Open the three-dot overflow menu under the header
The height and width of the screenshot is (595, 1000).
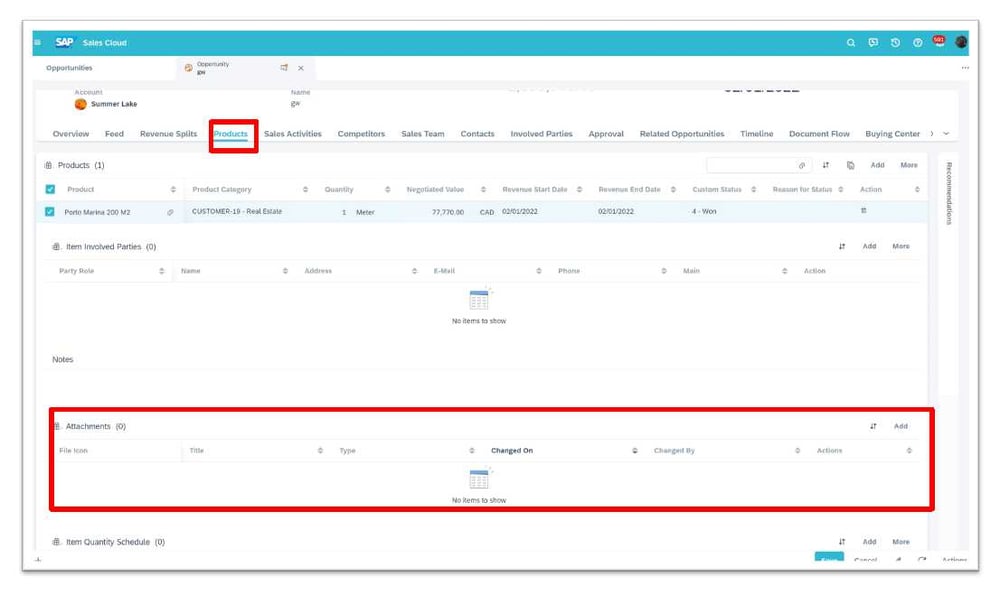[x=965, y=68]
